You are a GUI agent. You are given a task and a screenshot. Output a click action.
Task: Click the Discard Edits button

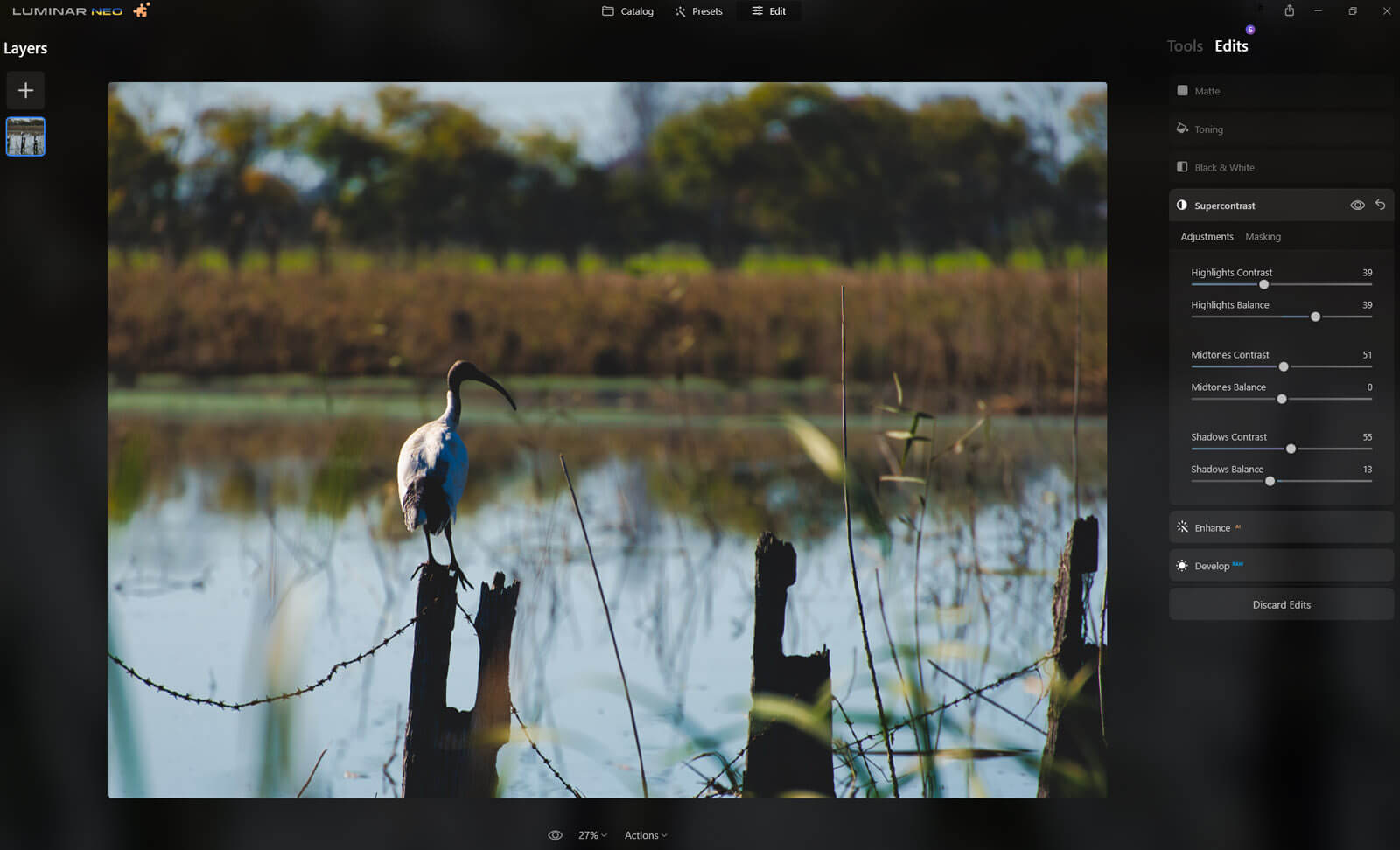[x=1281, y=604]
